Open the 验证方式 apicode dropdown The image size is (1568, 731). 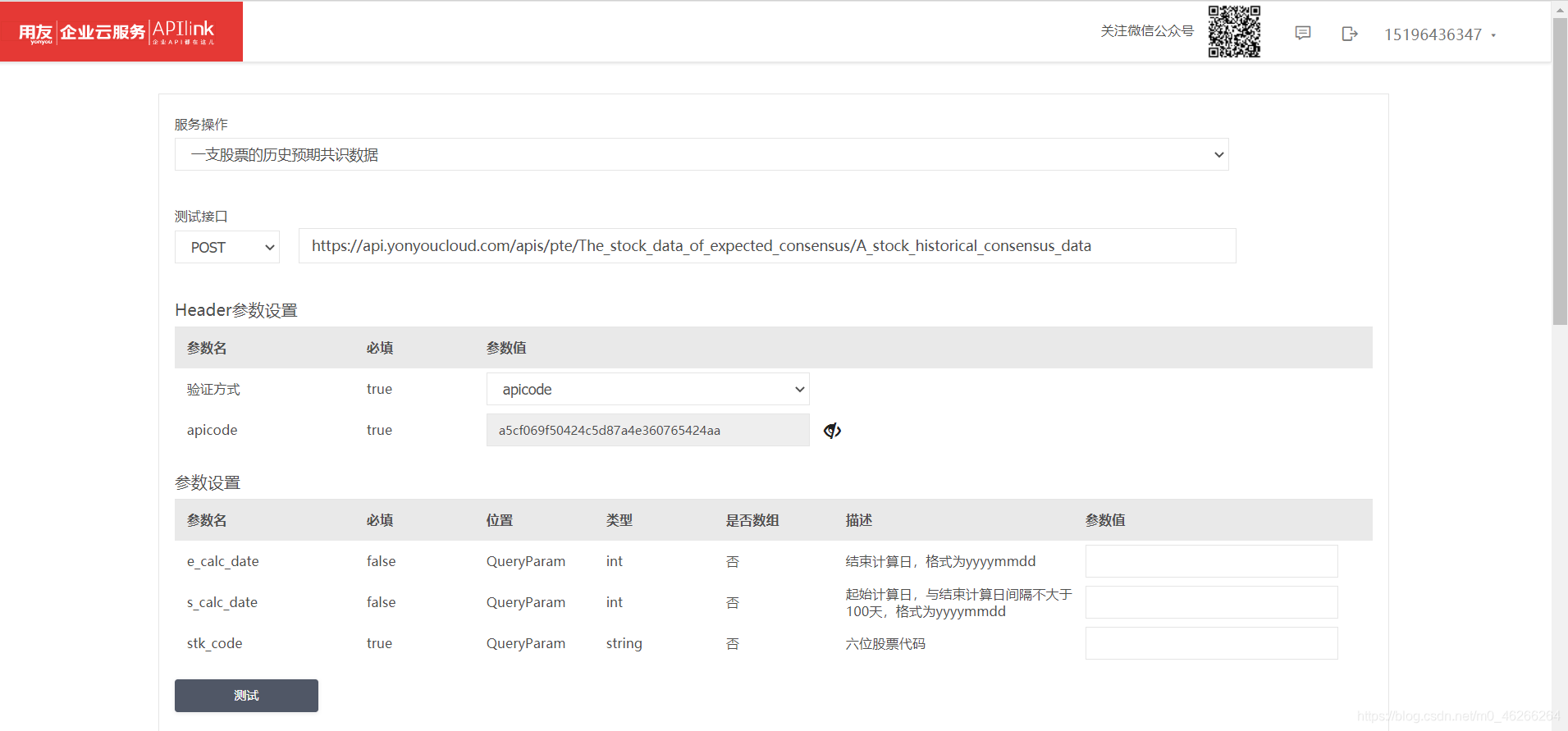pos(648,389)
